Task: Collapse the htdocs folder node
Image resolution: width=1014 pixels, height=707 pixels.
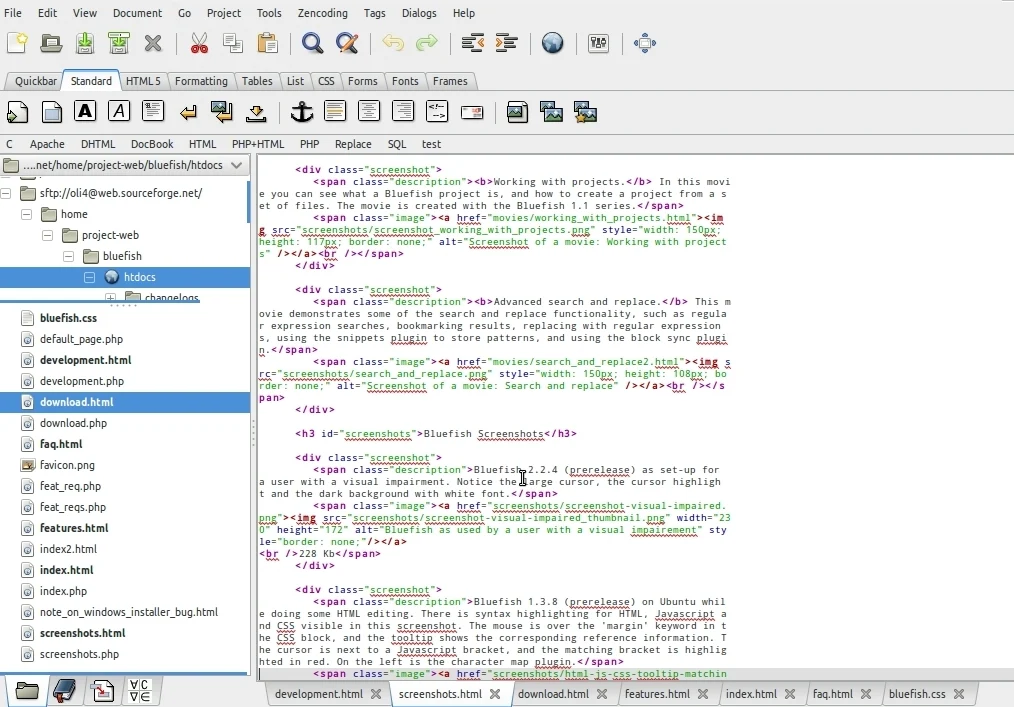Action: [x=89, y=277]
